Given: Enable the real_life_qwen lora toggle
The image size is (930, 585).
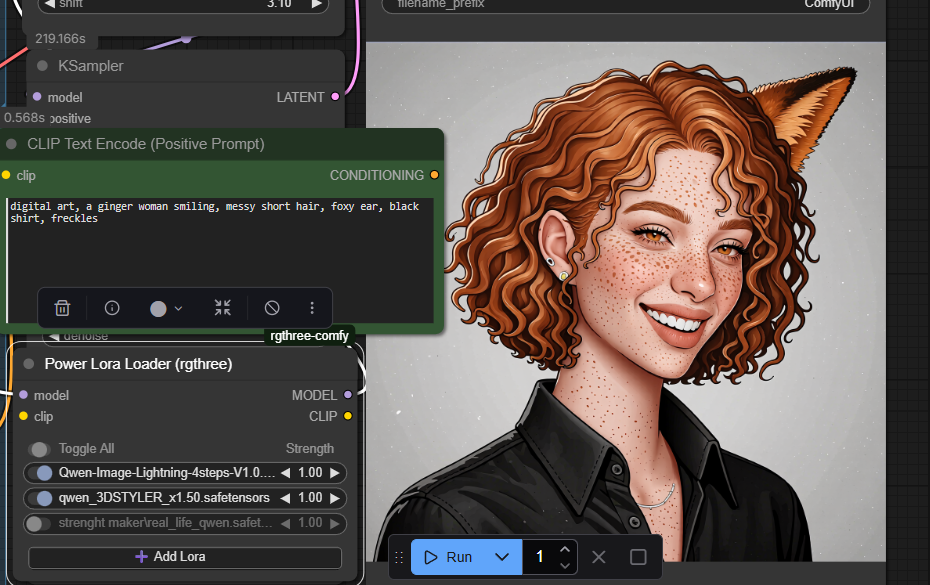Looking at the screenshot, I should coord(38,523).
